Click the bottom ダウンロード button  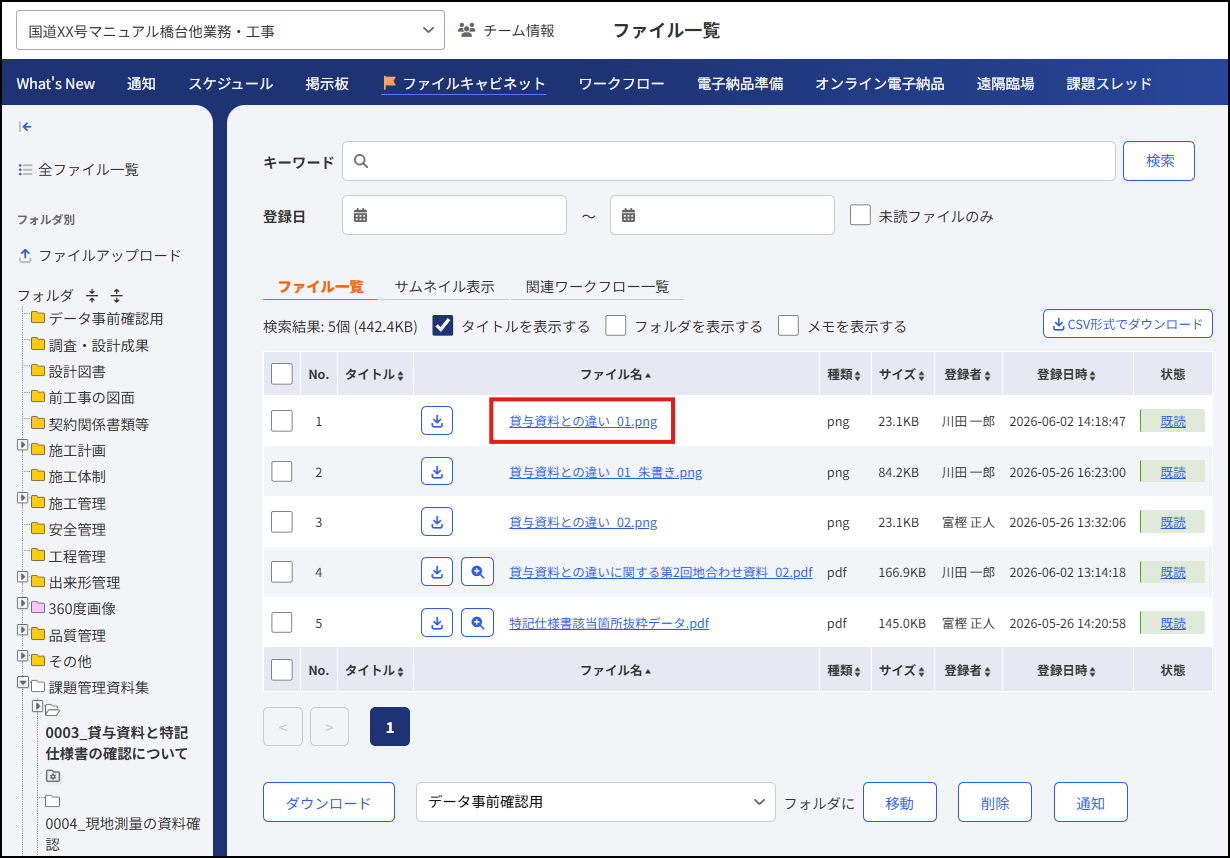[x=328, y=802]
